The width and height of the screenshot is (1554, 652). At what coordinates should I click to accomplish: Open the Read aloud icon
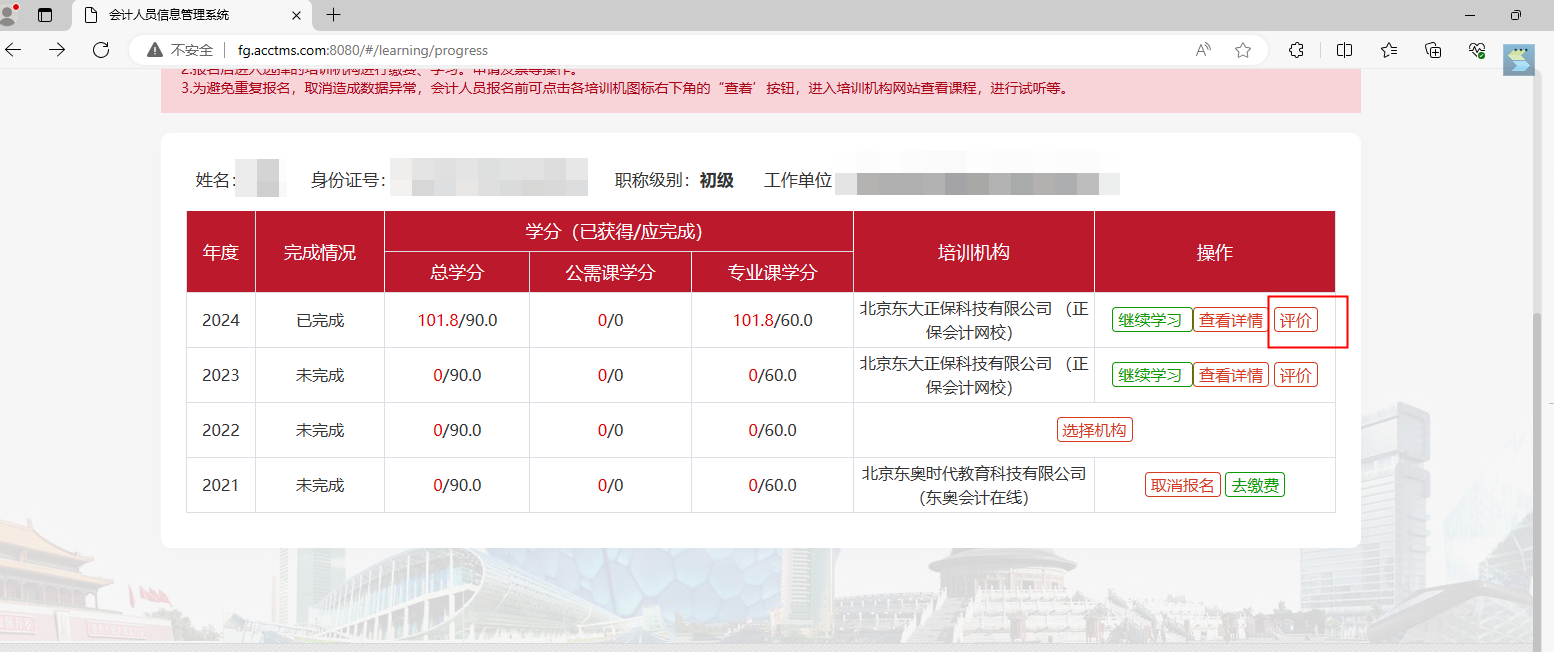(x=1203, y=50)
